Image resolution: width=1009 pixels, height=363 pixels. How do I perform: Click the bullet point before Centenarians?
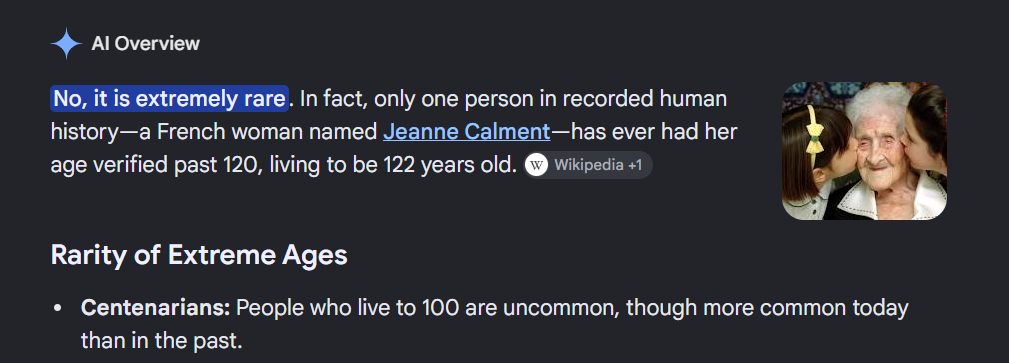(x=58, y=309)
